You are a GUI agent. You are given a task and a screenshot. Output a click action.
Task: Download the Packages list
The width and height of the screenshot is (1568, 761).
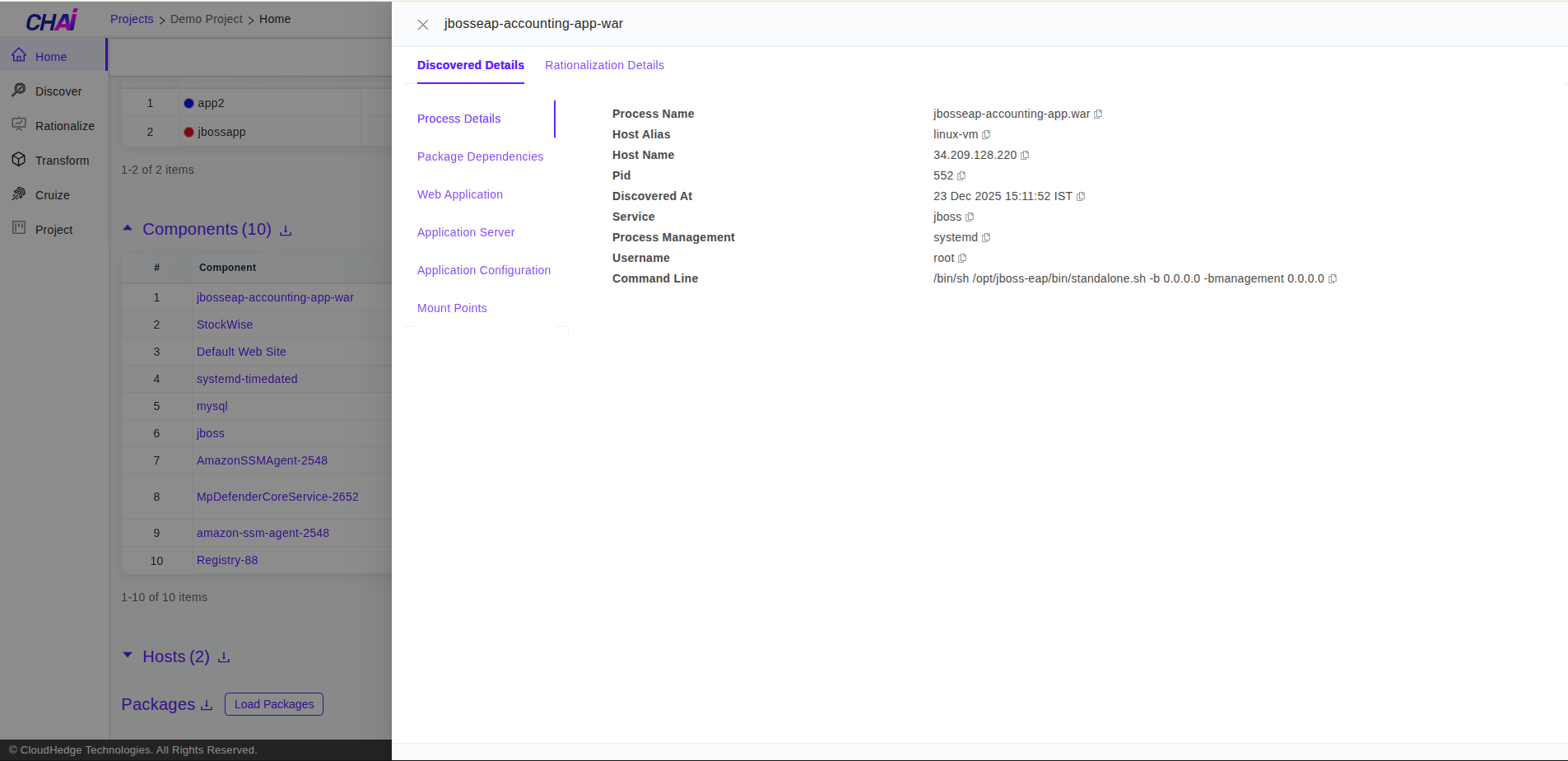click(x=207, y=705)
